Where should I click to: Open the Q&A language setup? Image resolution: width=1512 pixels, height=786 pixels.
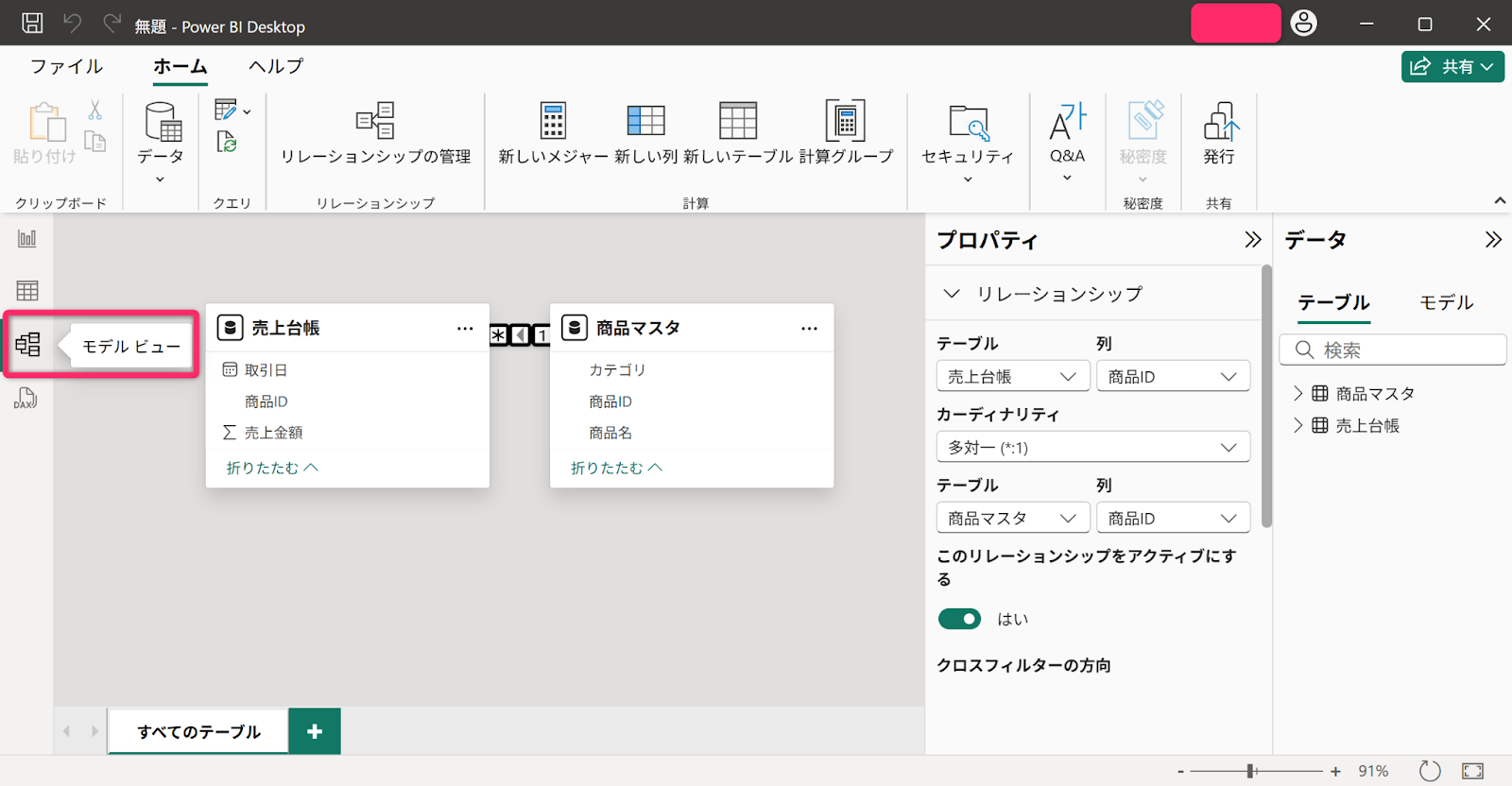click(x=1068, y=143)
